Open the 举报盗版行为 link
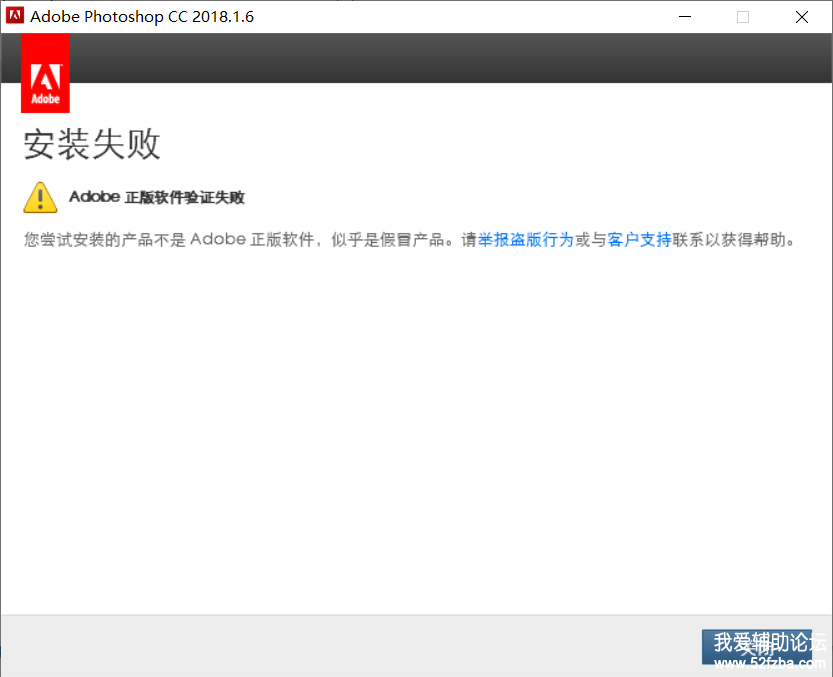833x677 pixels. (525, 240)
